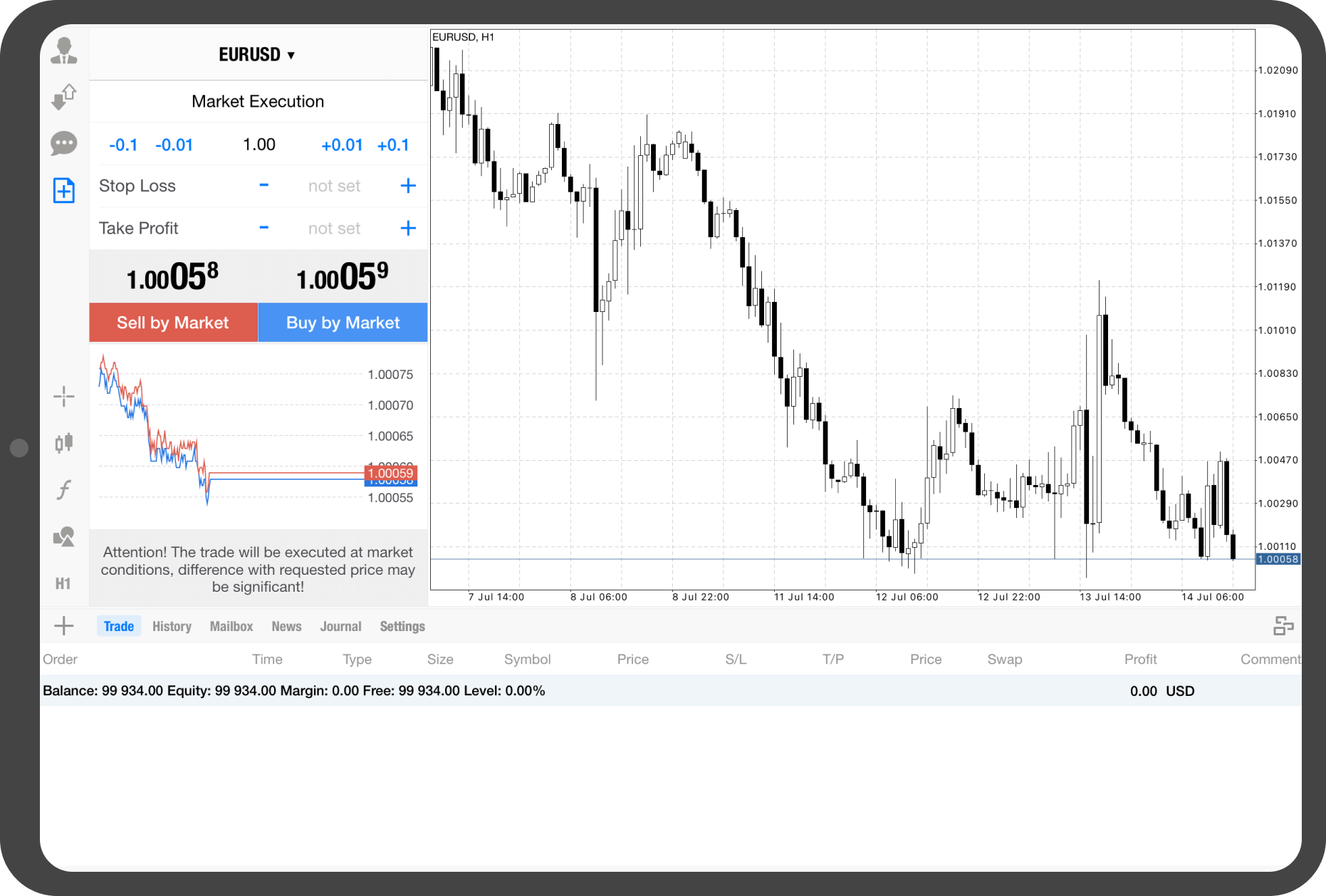Image resolution: width=1326 pixels, height=896 pixels.
Task: Click Sell by Market button
Action: tap(173, 323)
